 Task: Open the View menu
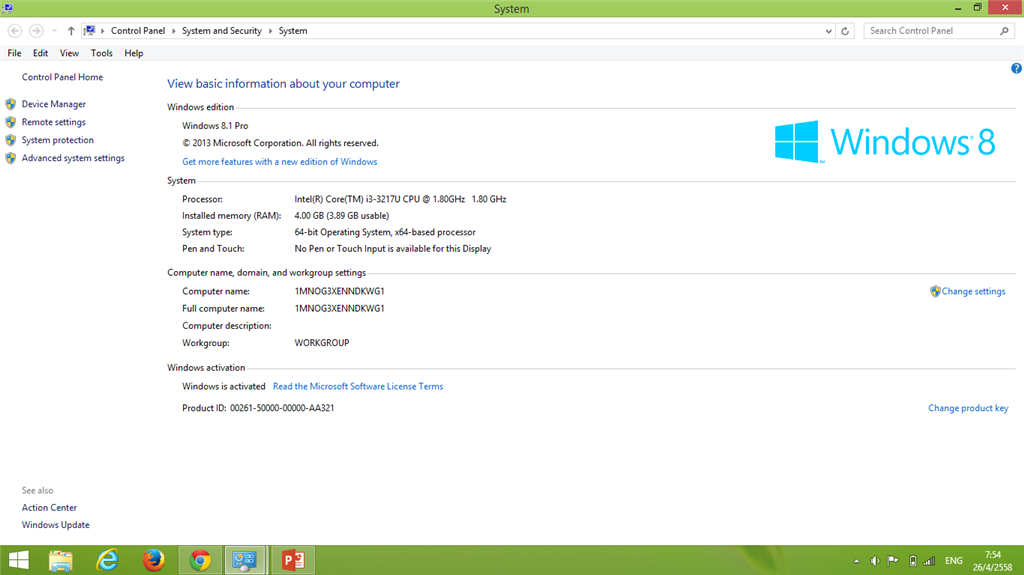pyautogui.click(x=69, y=53)
